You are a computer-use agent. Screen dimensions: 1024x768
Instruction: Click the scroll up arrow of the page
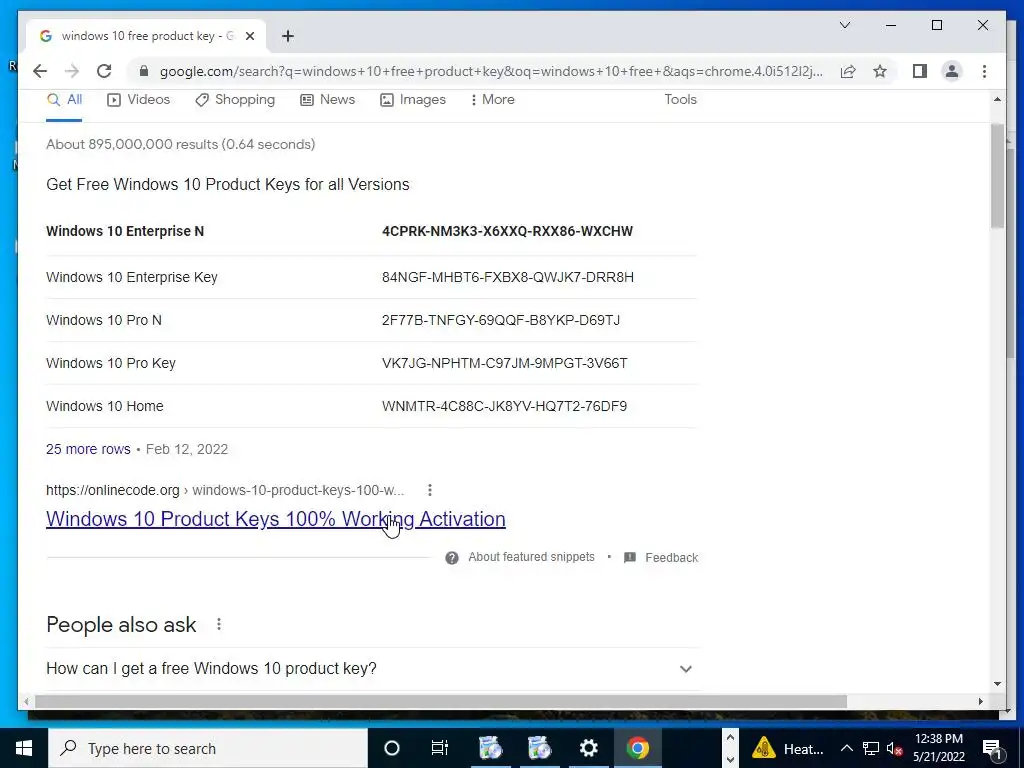pos(997,99)
